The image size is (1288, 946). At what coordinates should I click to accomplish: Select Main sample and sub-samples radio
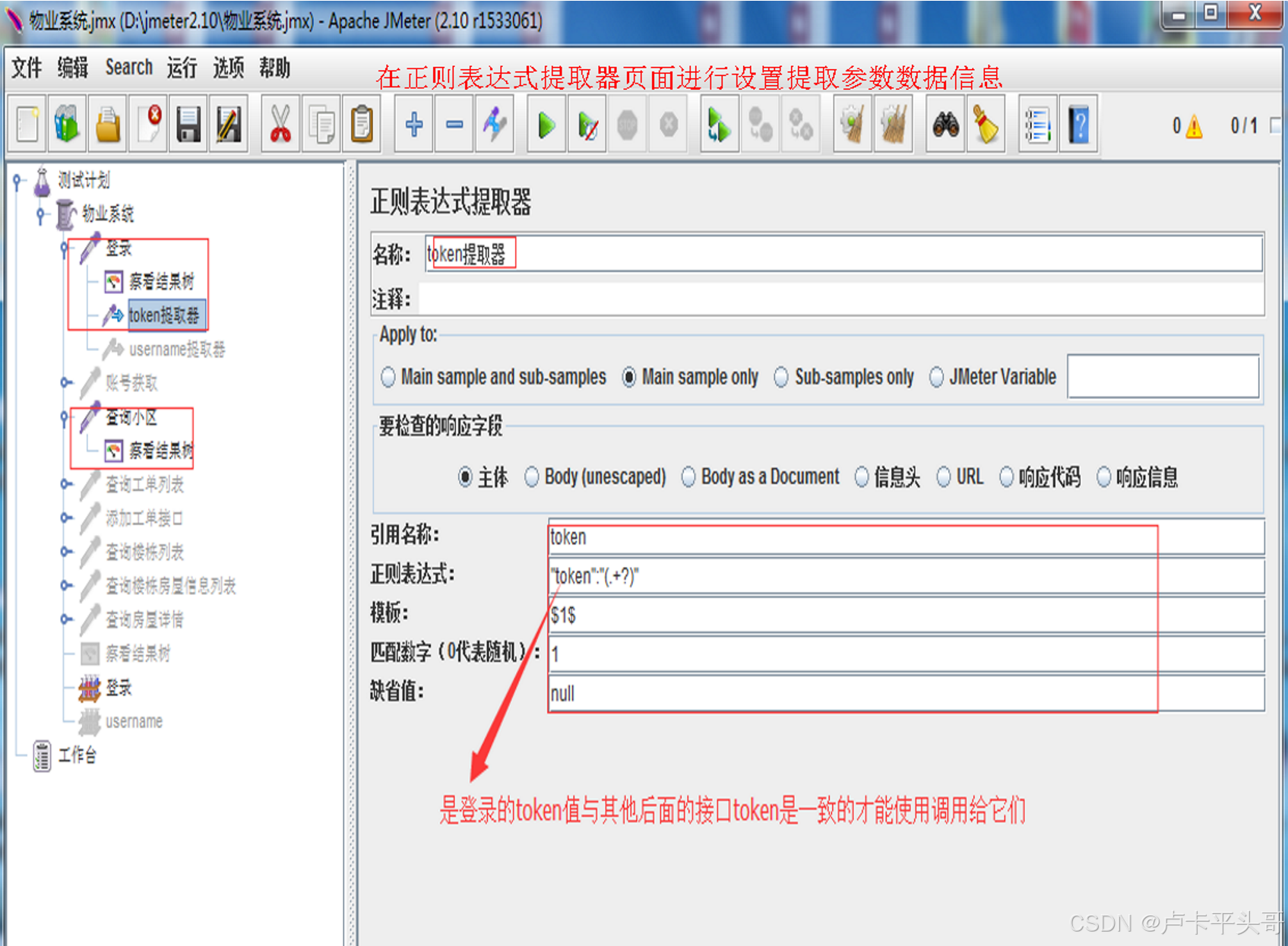[x=388, y=377]
